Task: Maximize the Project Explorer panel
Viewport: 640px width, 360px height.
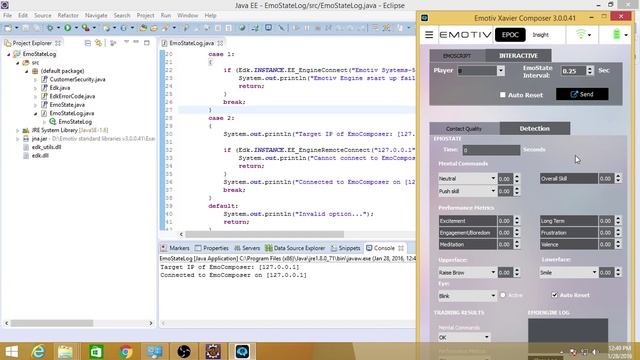Action: 147,42
